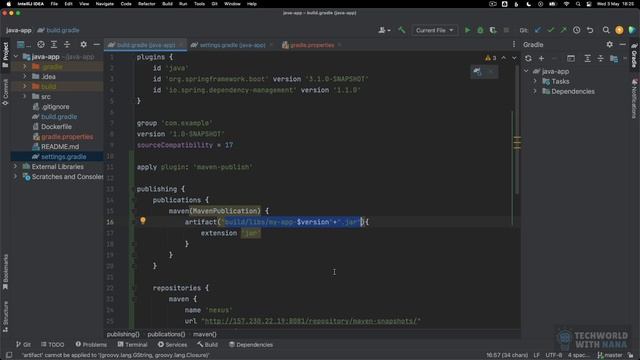
Task: Reload all Gradle projects icon
Action: pyautogui.click(x=528, y=58)
